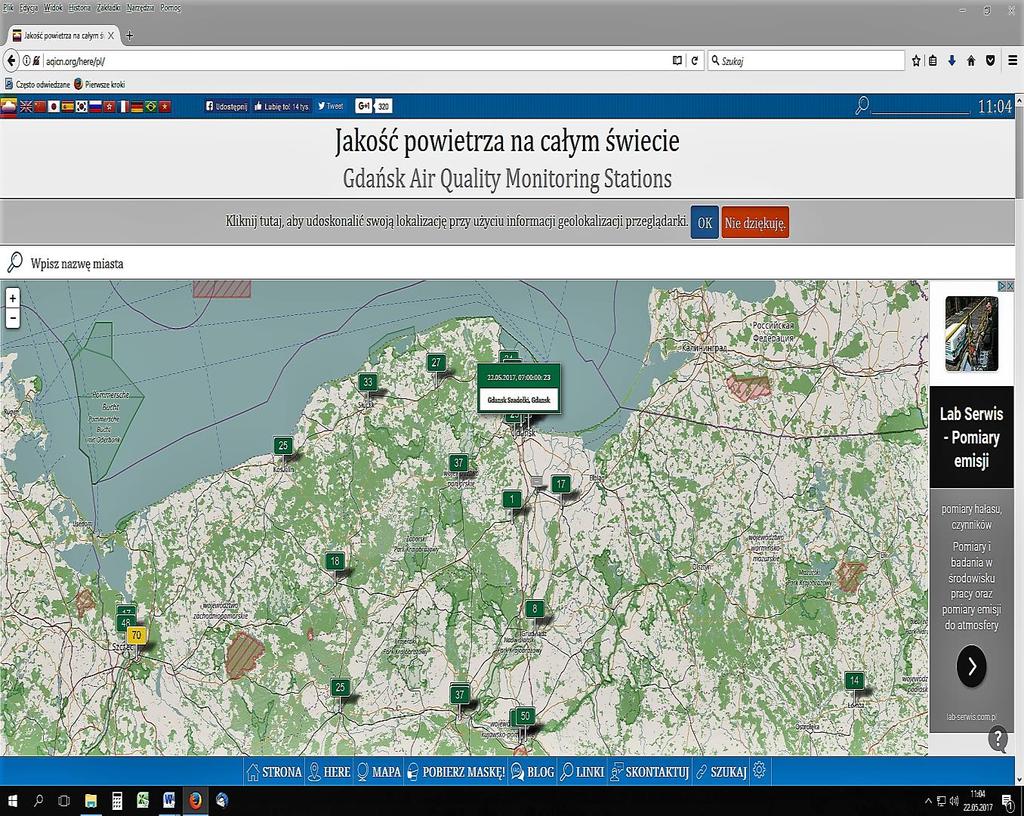This screenshot has width=1024, height=816.
Task: Open the Firefox hamburger menu
Action: 1013,61
